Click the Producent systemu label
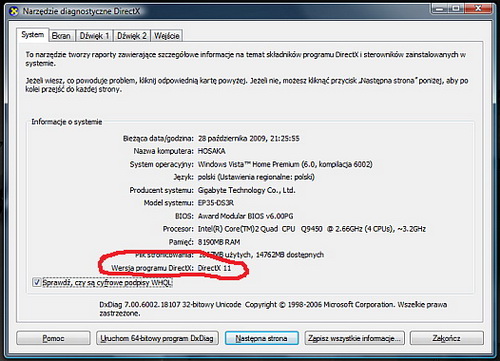The height and width of the screenshot is (361, 500). [162, 190]
